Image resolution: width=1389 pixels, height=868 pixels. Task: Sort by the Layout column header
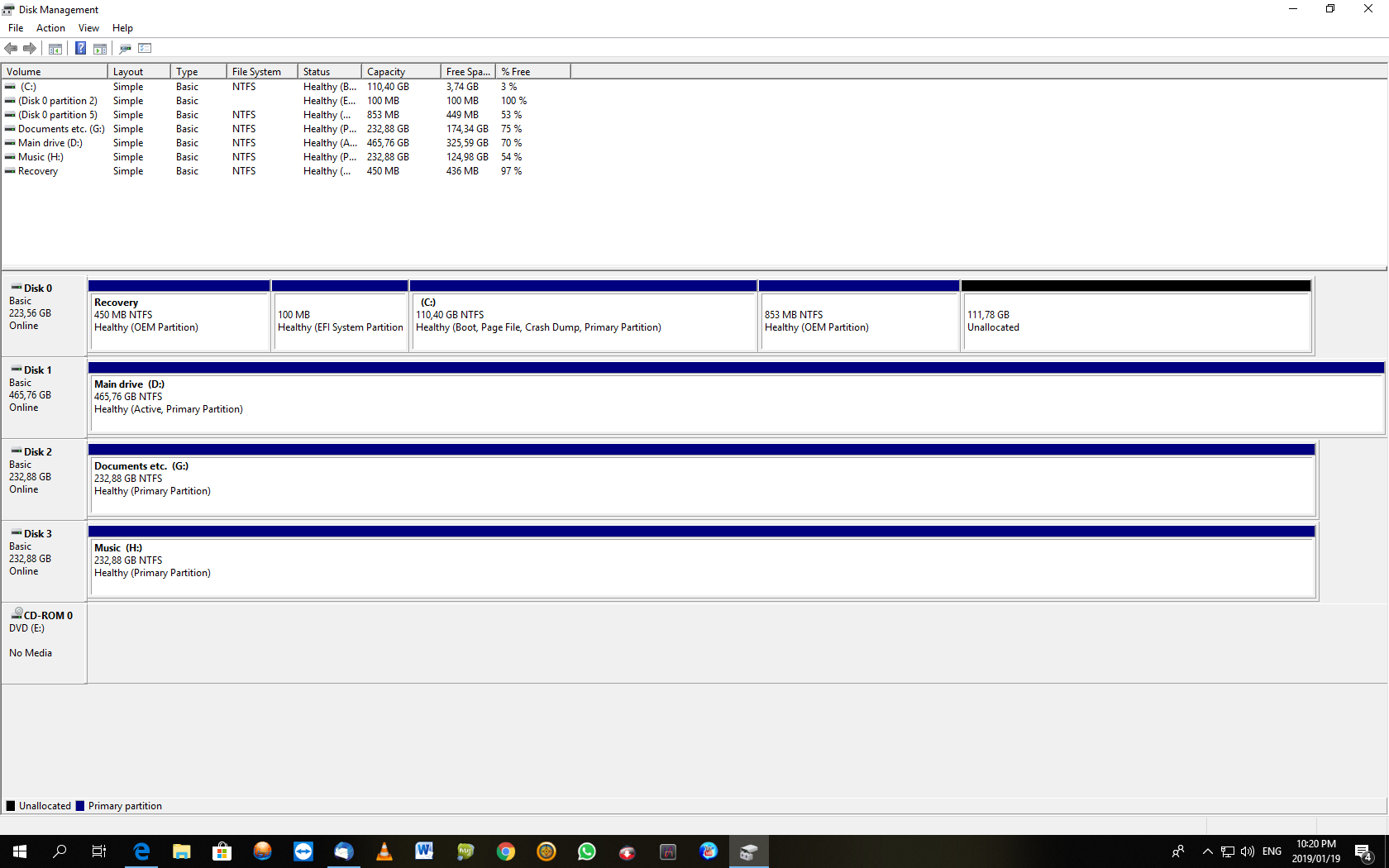(139, 72)
